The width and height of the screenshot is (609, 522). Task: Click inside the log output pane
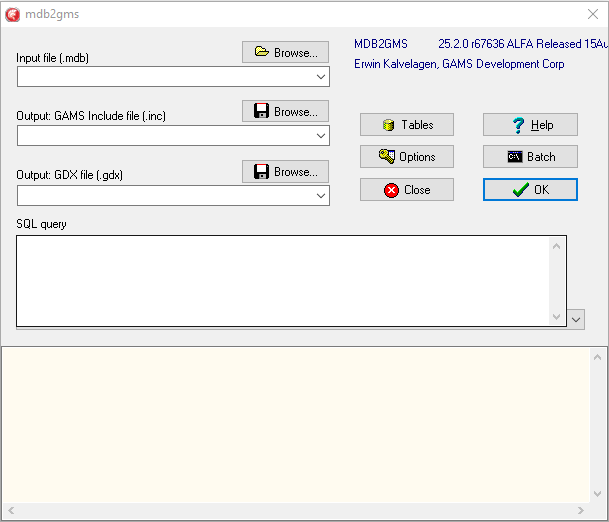(295, 425)
